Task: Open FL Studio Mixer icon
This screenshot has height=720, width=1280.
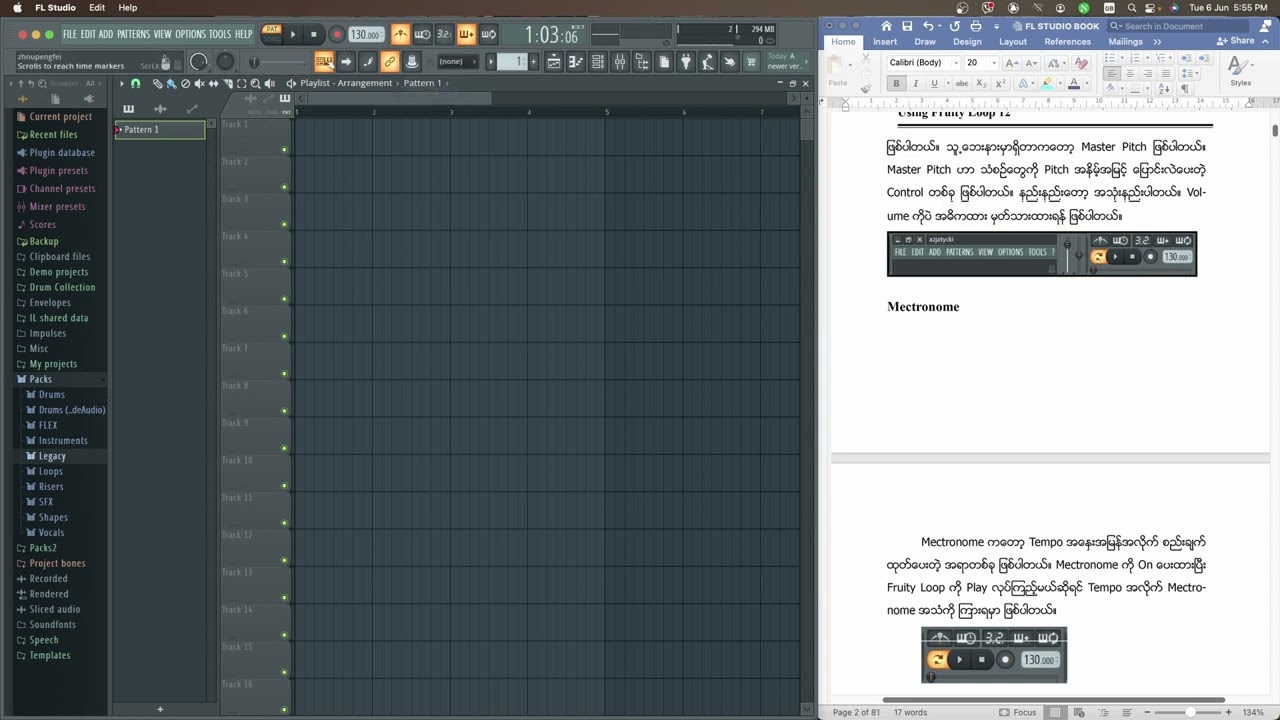Action: (620, 62)
